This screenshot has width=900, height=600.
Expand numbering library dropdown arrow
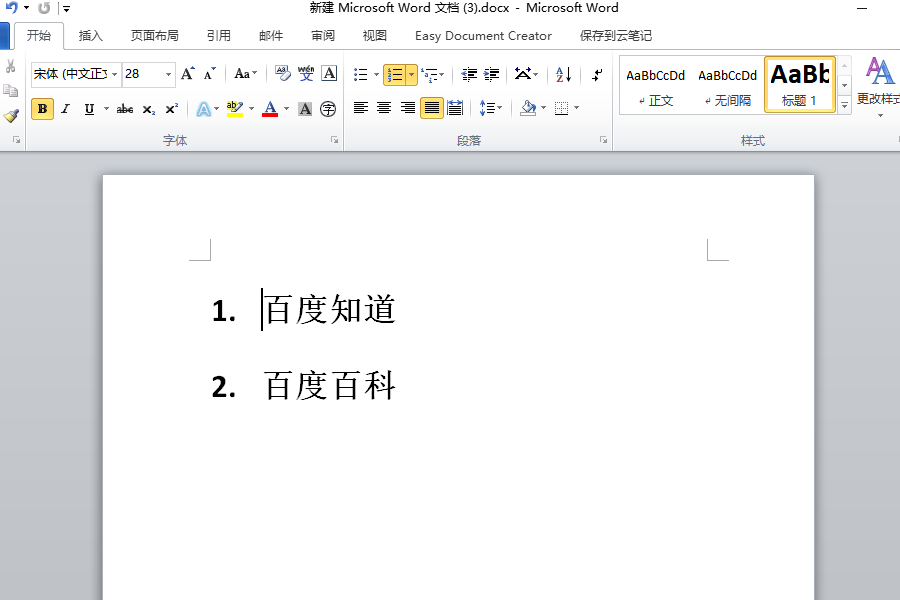pos(412,75)
